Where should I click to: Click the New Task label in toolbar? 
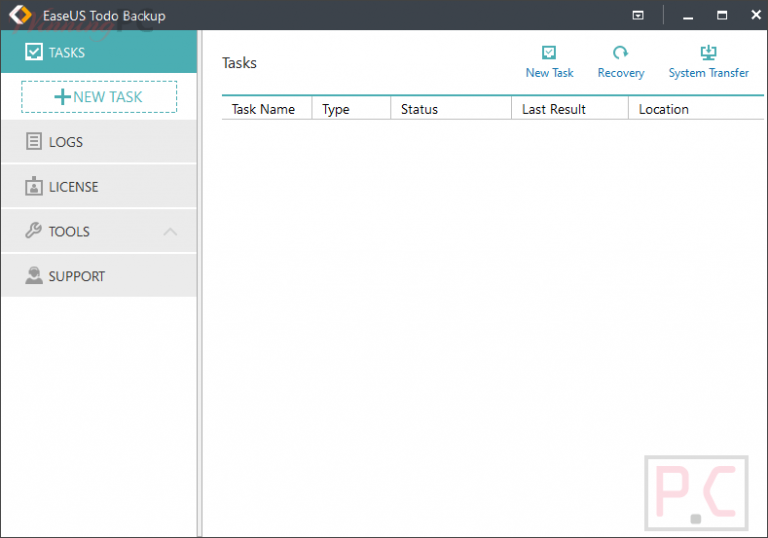pos(550,73)
